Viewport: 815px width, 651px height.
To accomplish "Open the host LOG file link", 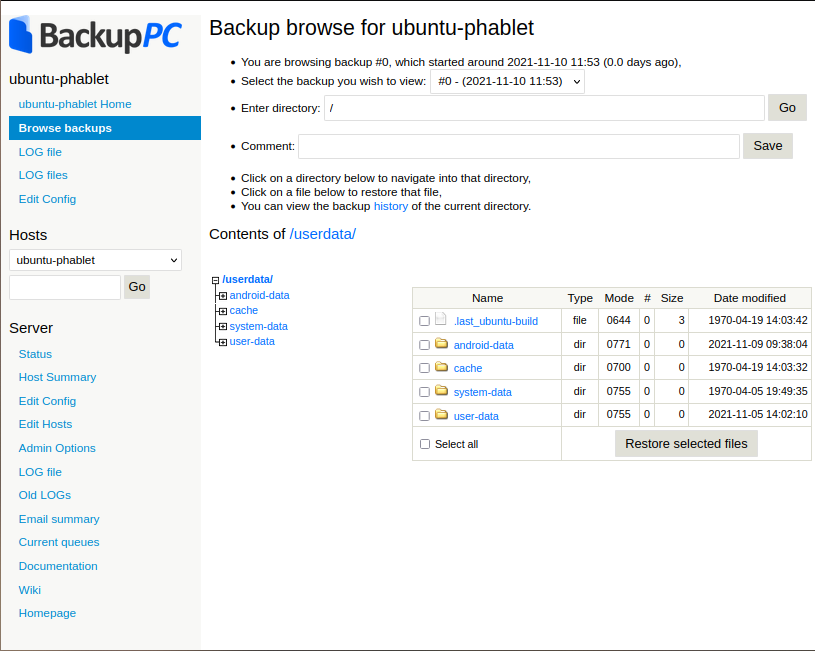I will pos(40,152).
